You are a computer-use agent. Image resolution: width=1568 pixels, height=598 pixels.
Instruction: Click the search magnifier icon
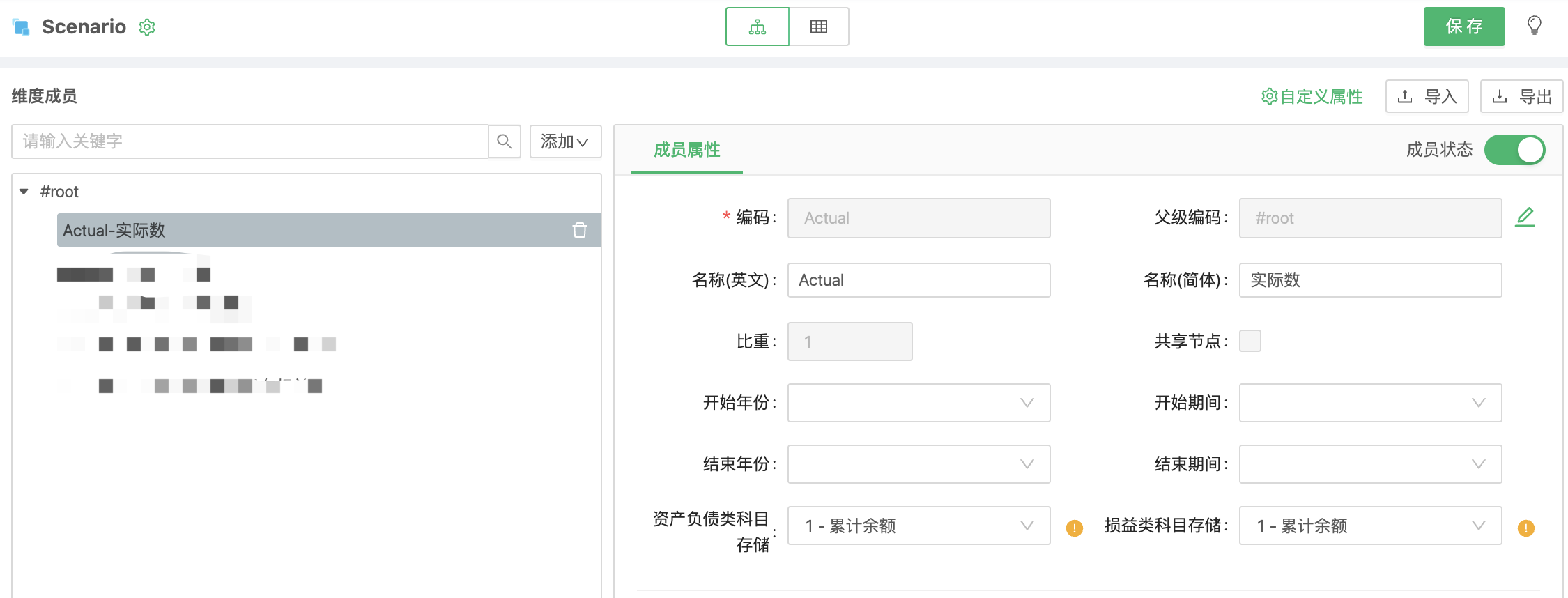505,141
